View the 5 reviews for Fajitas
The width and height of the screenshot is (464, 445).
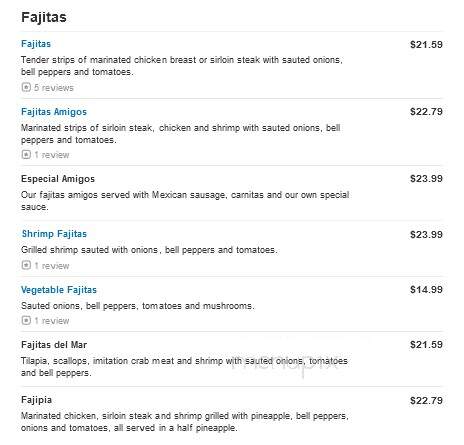[54, 88]
